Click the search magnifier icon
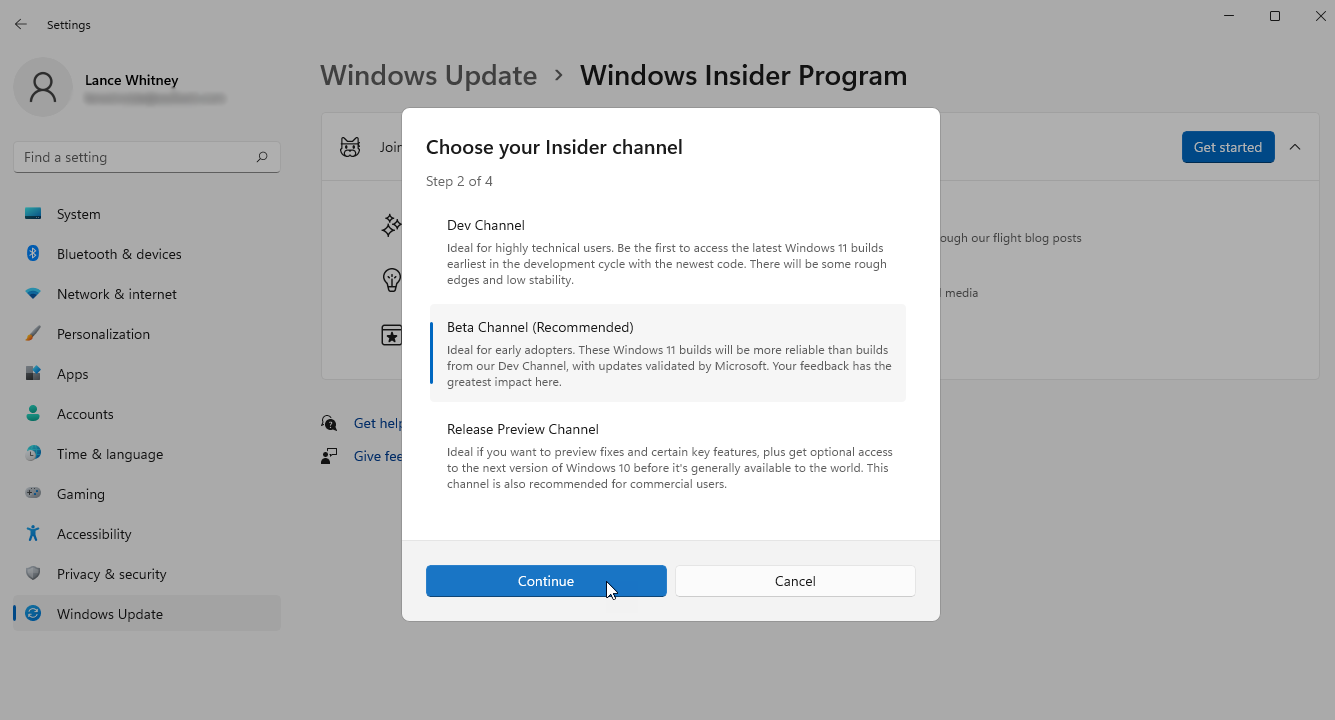The image size is (1335, 720). pos(262,157)
